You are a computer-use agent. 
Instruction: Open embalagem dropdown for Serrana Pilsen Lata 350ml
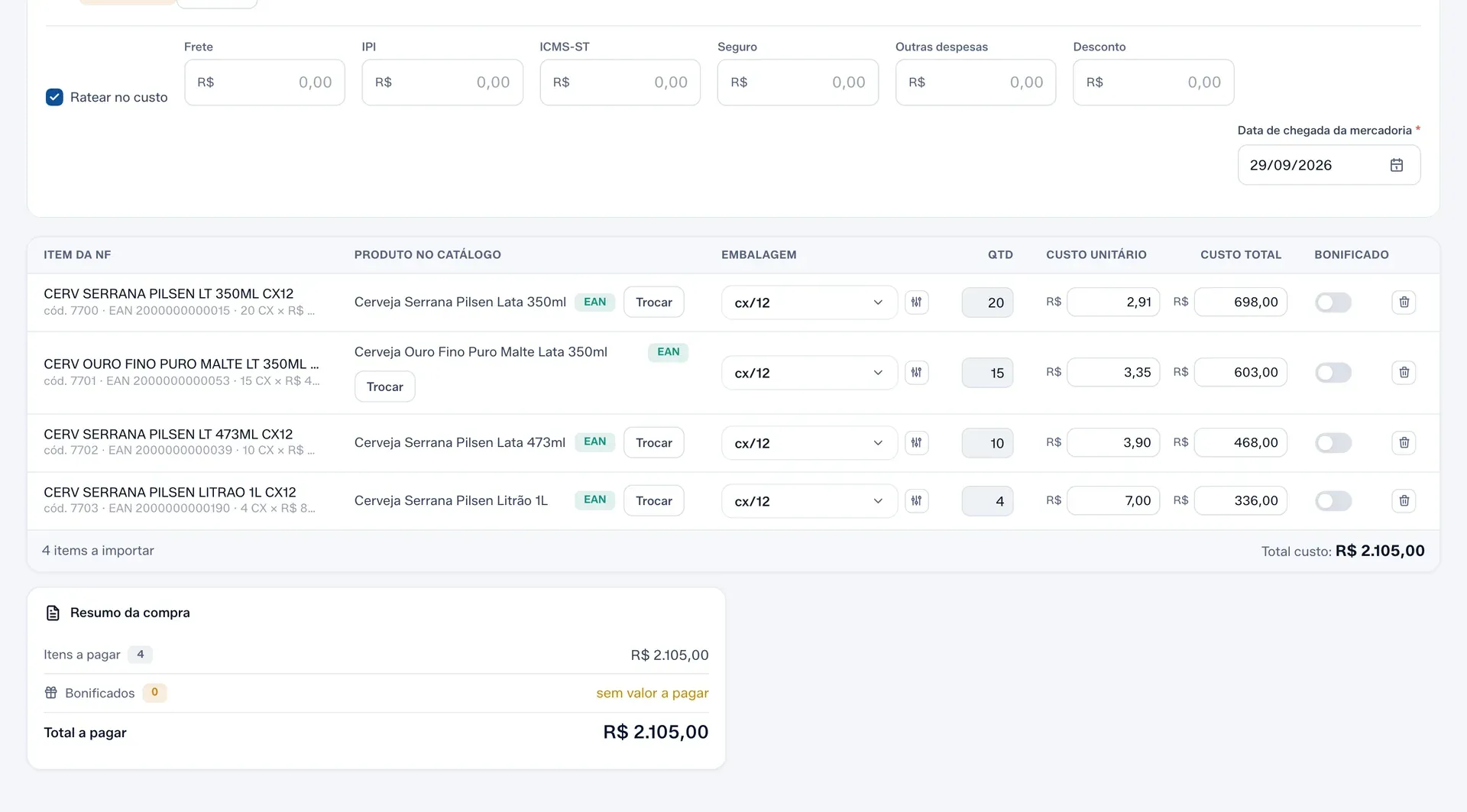[x=809, y=302]
